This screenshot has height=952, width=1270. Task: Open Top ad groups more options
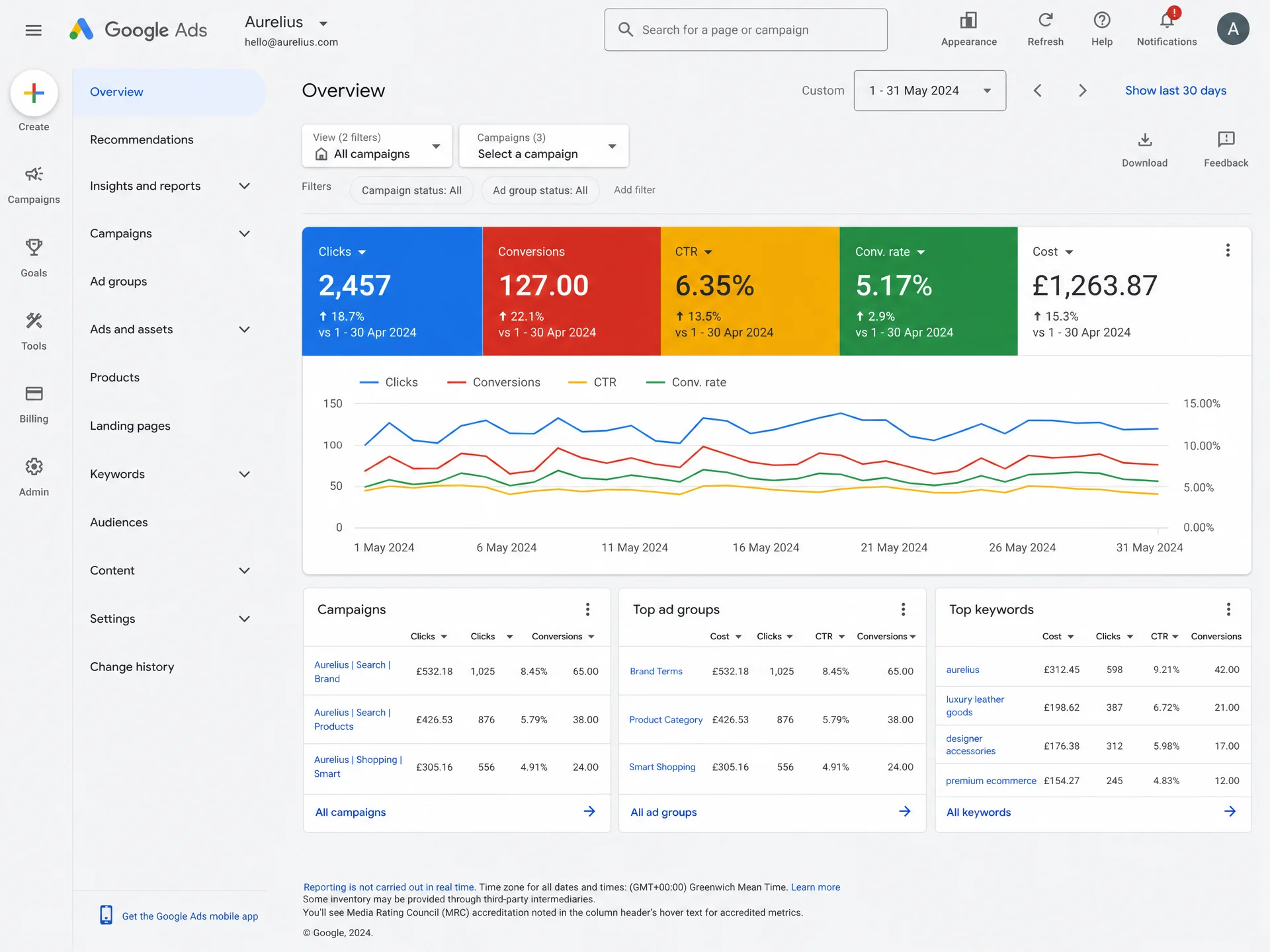(903, 609)
